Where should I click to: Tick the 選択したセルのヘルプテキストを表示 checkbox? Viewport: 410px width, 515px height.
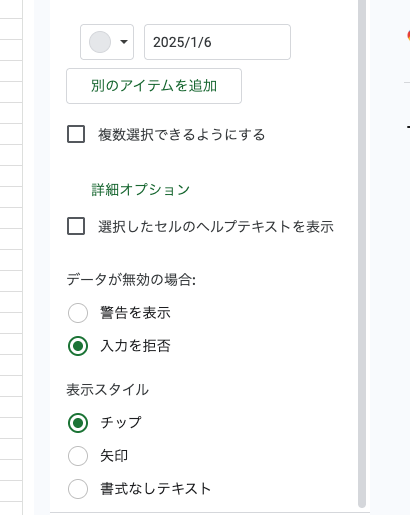pyautogui.click(x=76, y=226)
